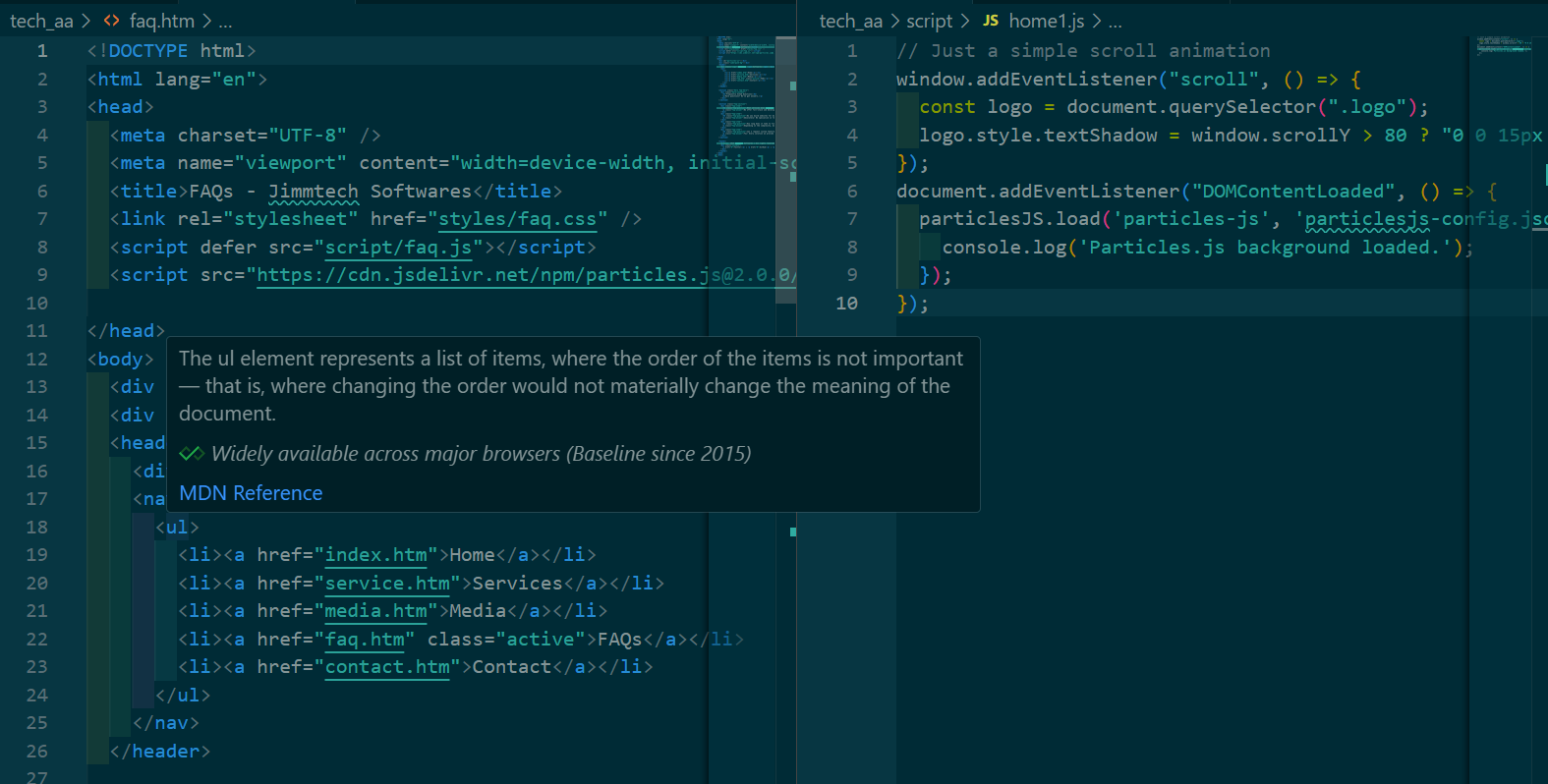Image resolution: width=1548 pixels, height=784 pixels.
Task: Click the baseline availability checkmark icon in tooltip
Action: click(192, 454)
